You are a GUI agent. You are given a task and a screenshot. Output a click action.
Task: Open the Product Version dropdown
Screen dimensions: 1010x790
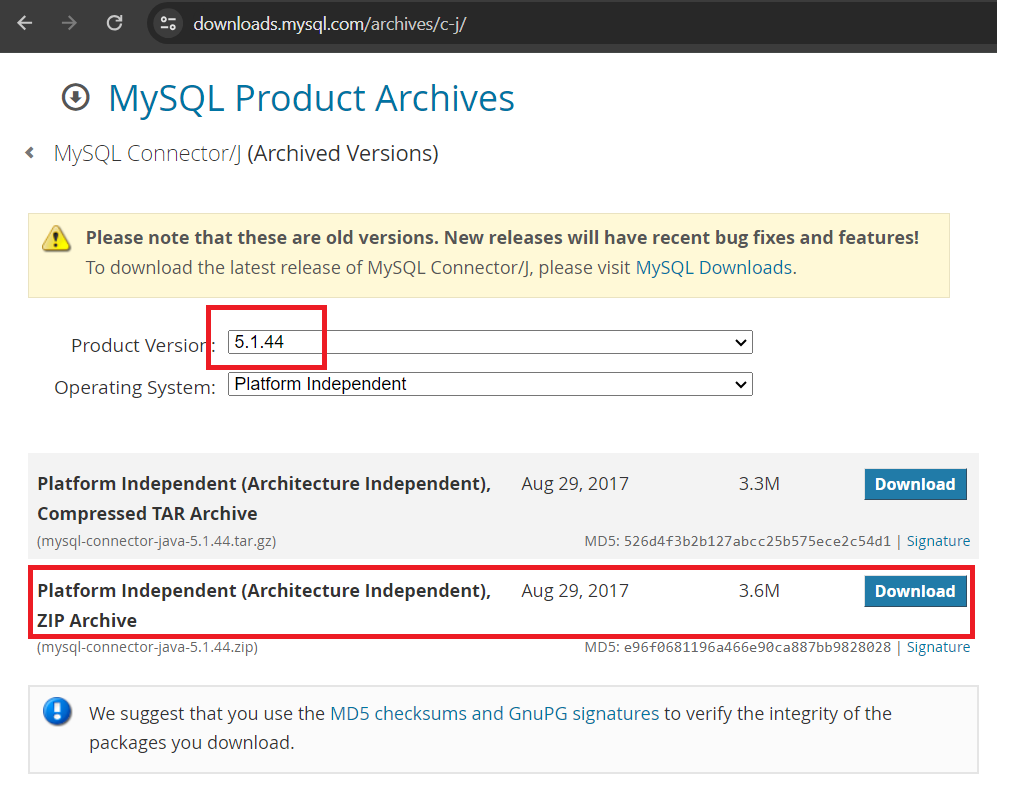[490, 342]
